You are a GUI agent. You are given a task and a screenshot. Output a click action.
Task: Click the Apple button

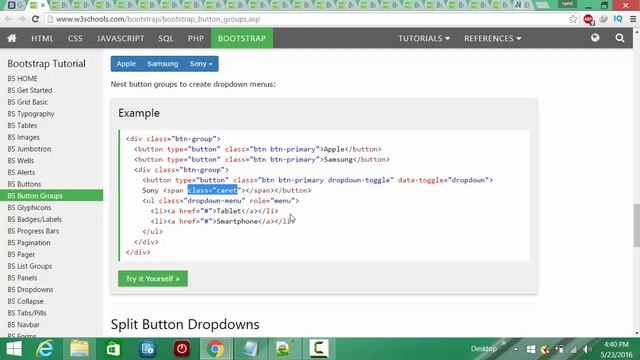(126, 64)
